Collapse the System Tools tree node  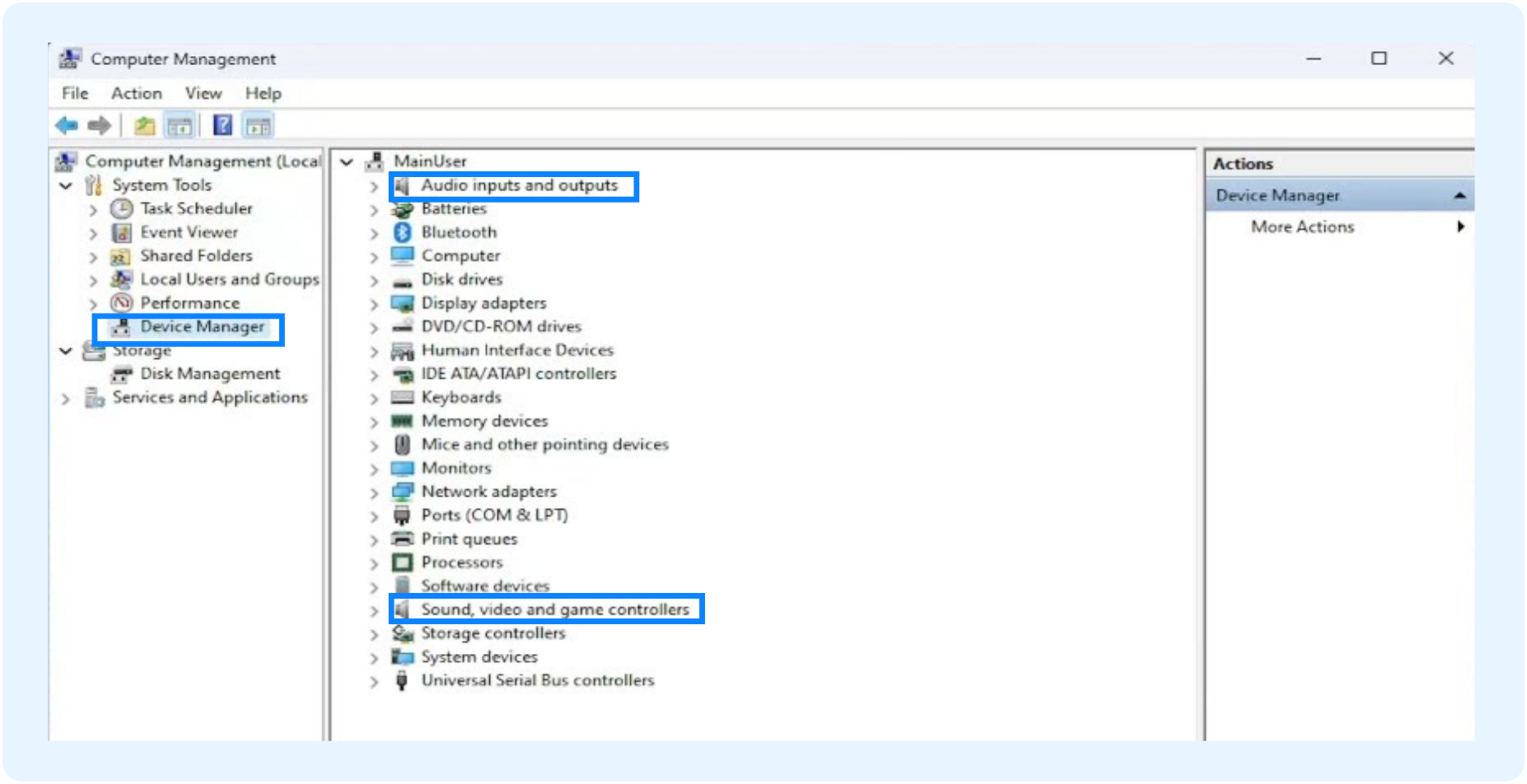click(66, 186)
